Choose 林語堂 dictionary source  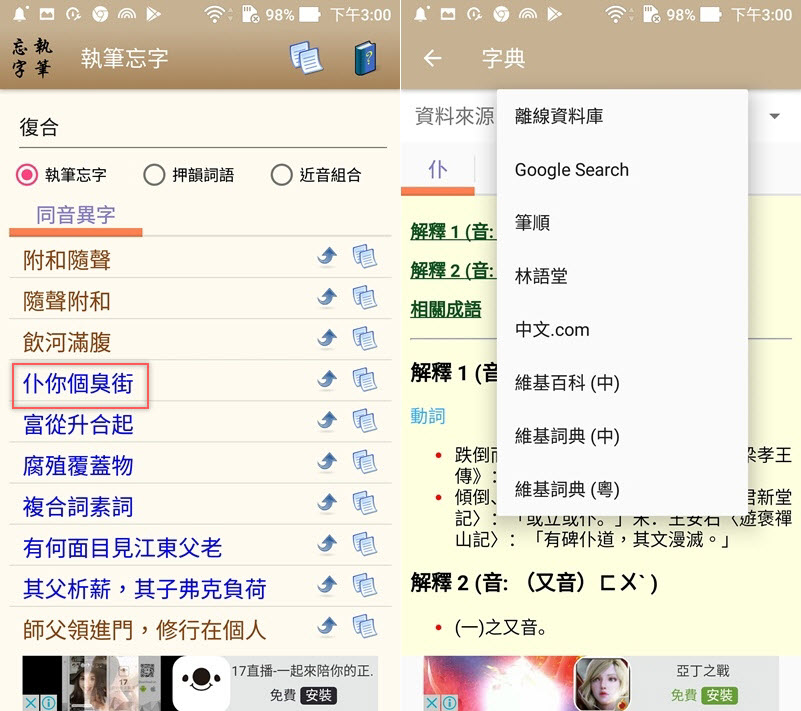622,276
